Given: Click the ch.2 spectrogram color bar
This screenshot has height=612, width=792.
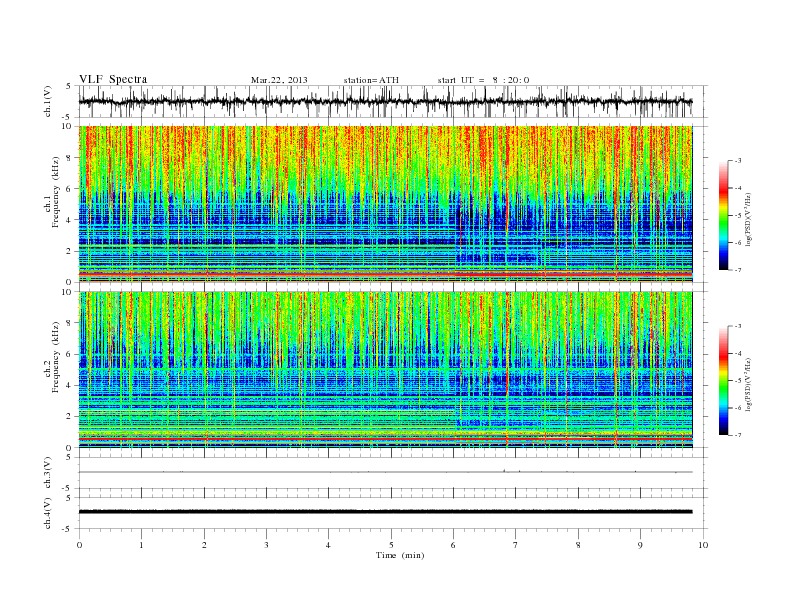Looking at the screenshot, I should pyautogui.click(x=723, y=380).
